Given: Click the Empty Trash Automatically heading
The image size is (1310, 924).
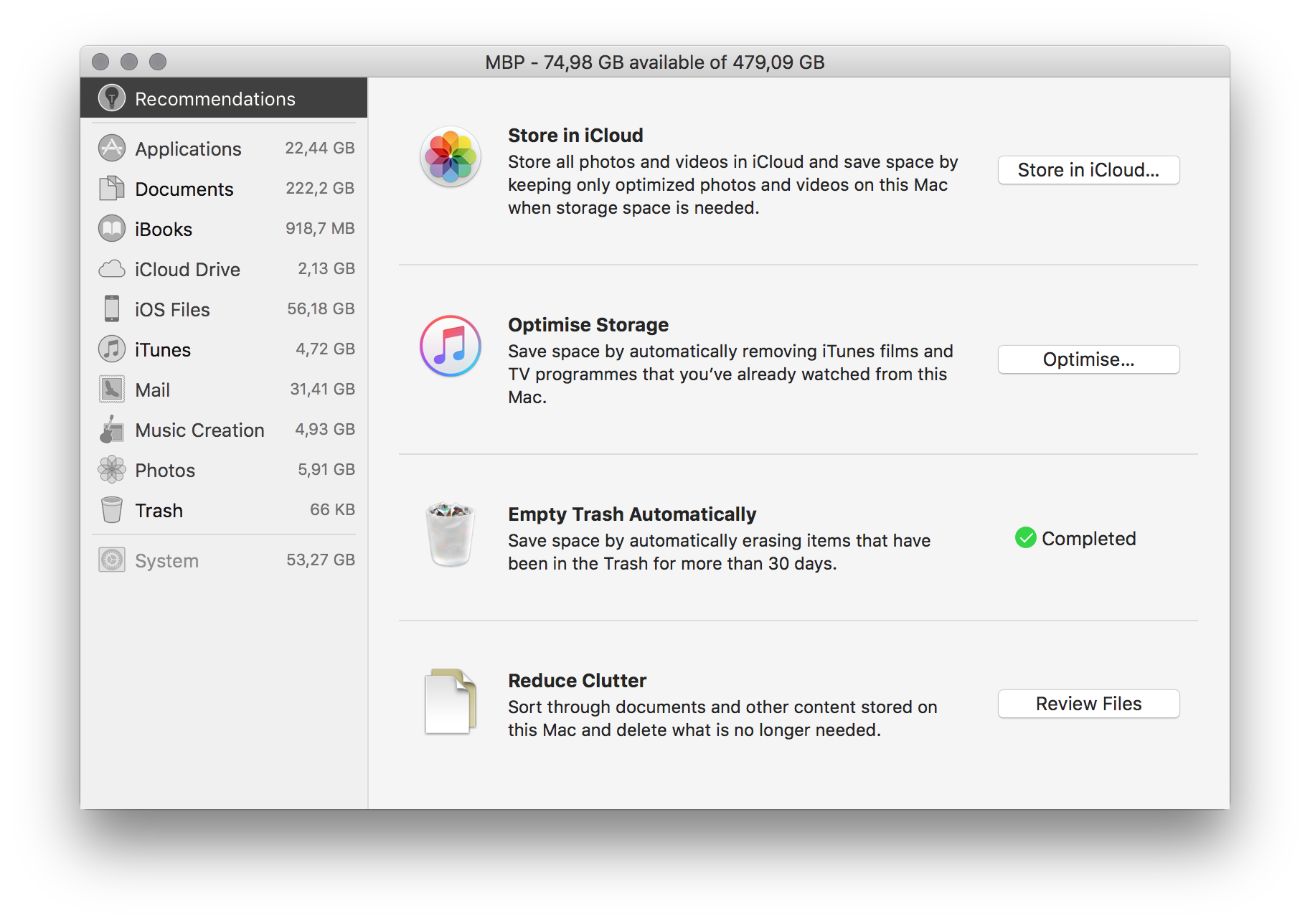Looking at the screenshot, I should [x=632, y=514].
